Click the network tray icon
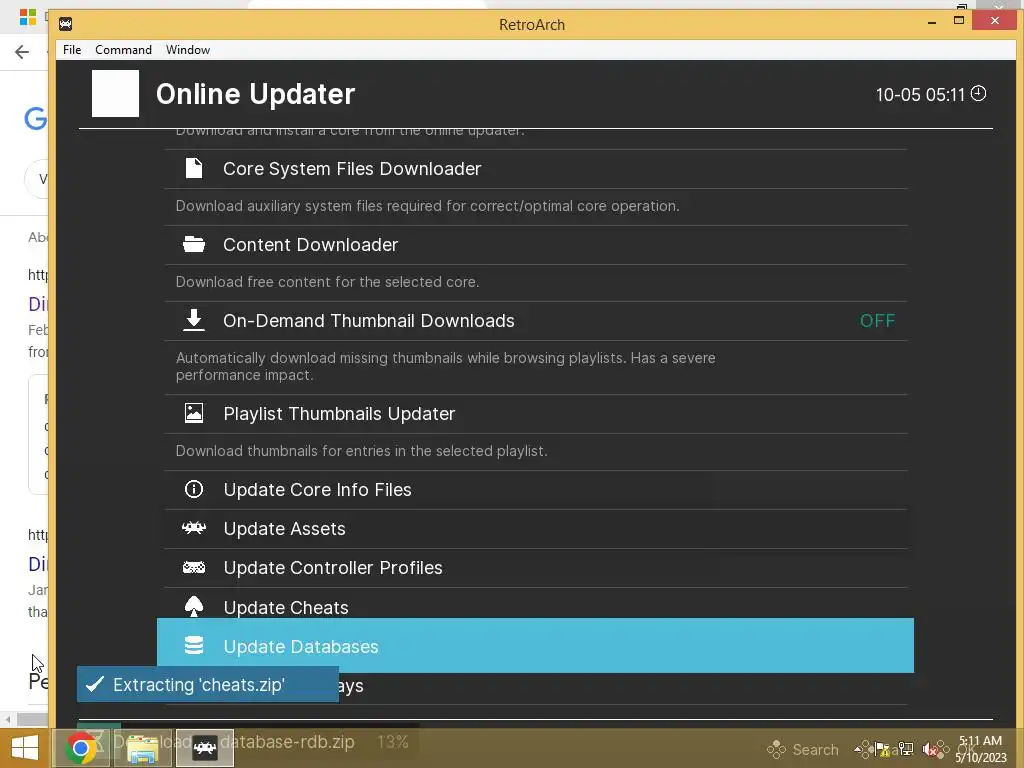 [x=905, y=749]
